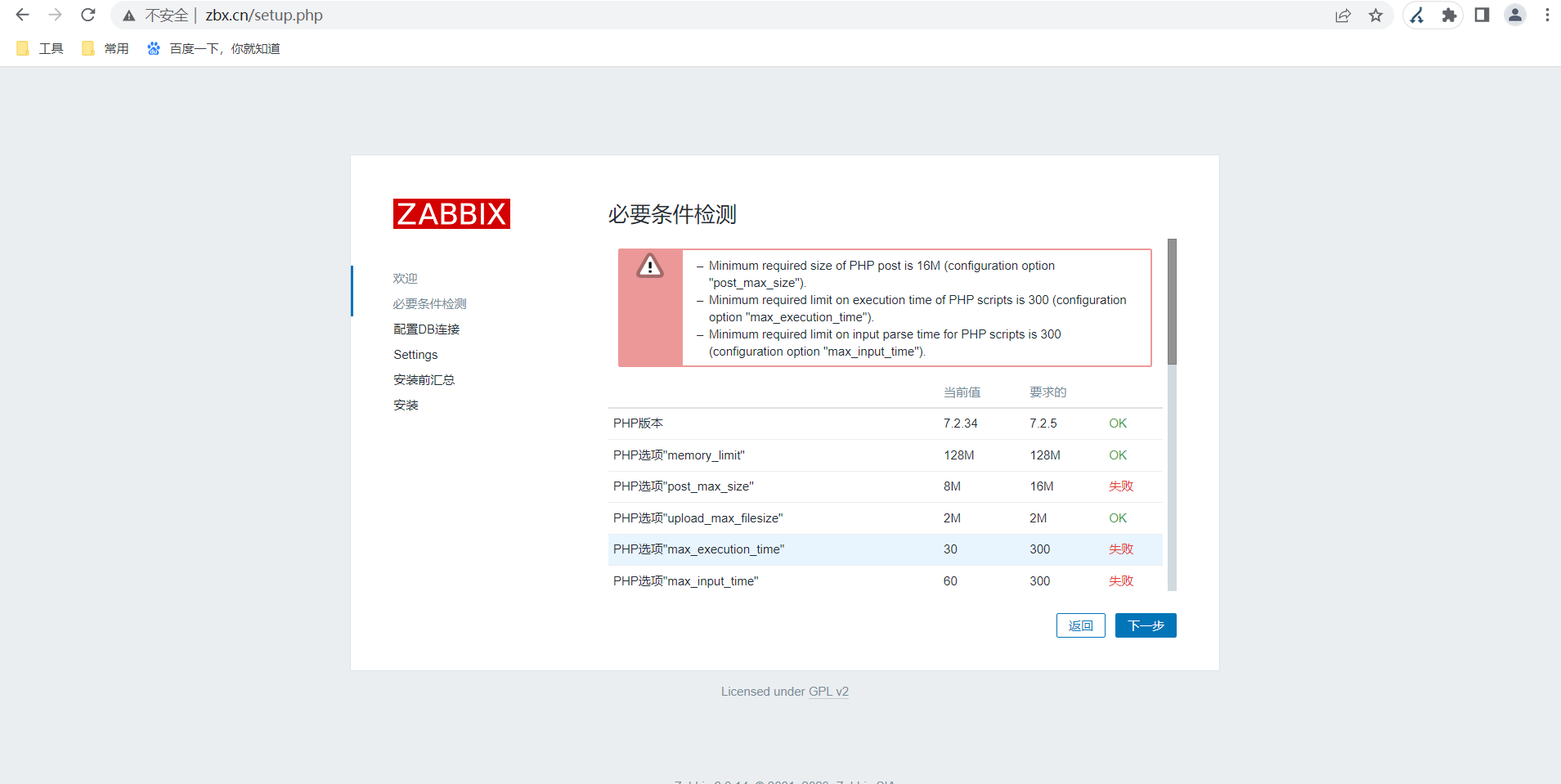Go back using the browser back arrow
Screen dimensions: 1561x784
coord(23,15)
